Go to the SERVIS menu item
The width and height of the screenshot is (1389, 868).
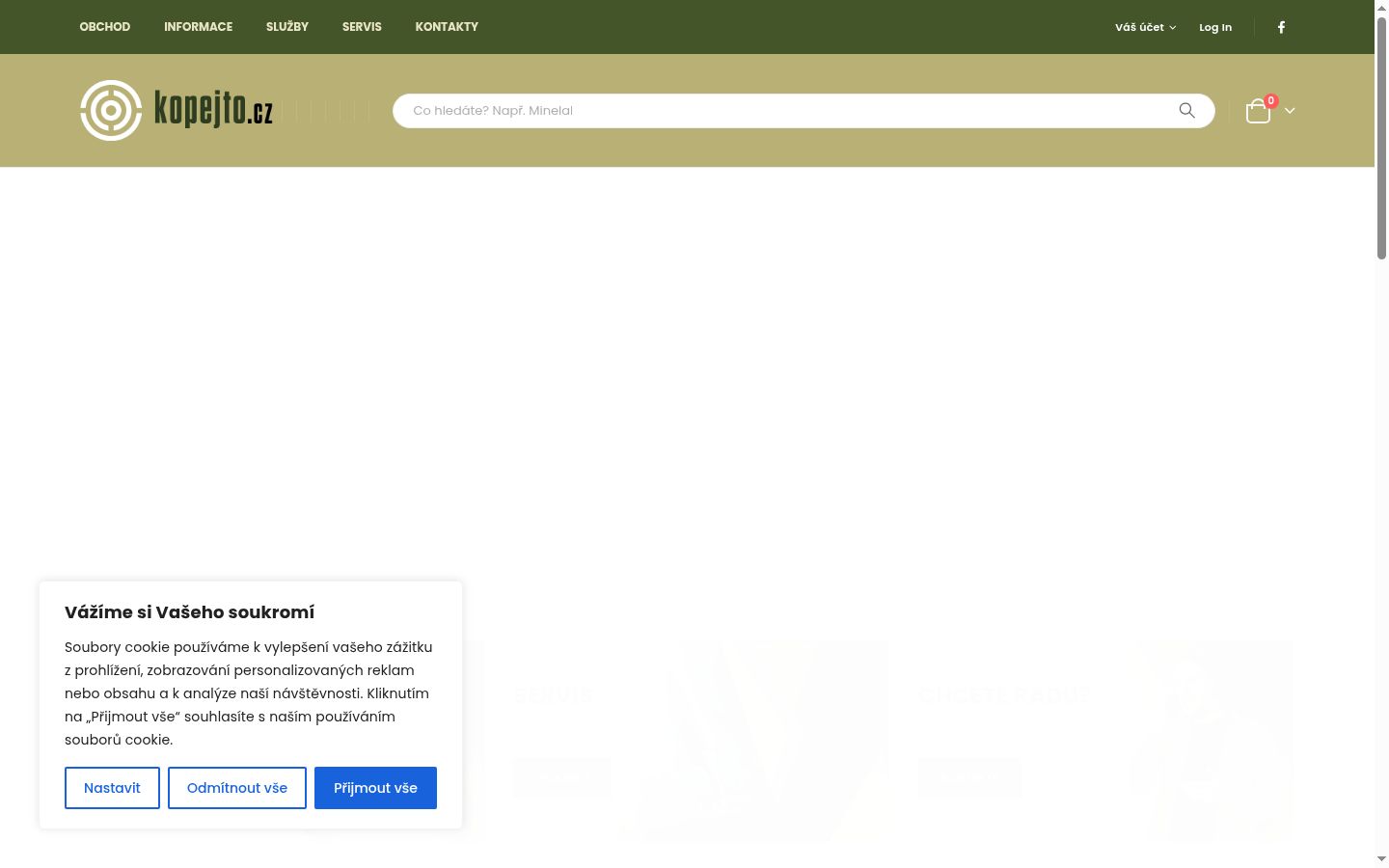tap(362, 27)
